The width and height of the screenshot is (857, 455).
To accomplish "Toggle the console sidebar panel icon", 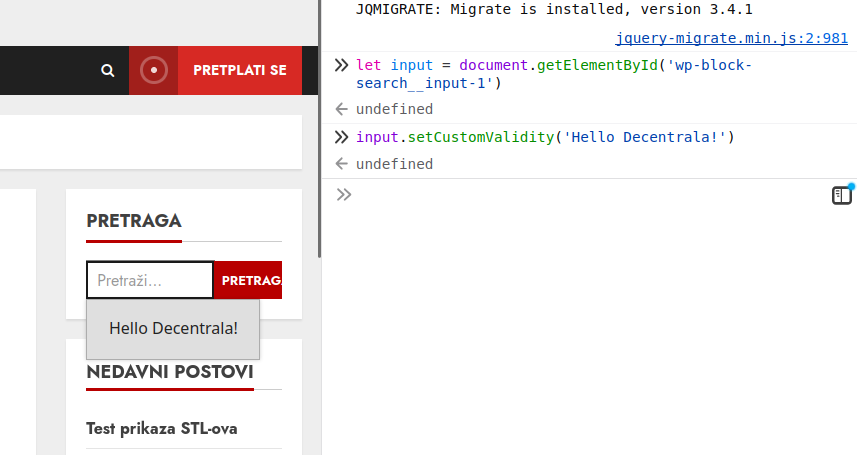I will (842, 195).
